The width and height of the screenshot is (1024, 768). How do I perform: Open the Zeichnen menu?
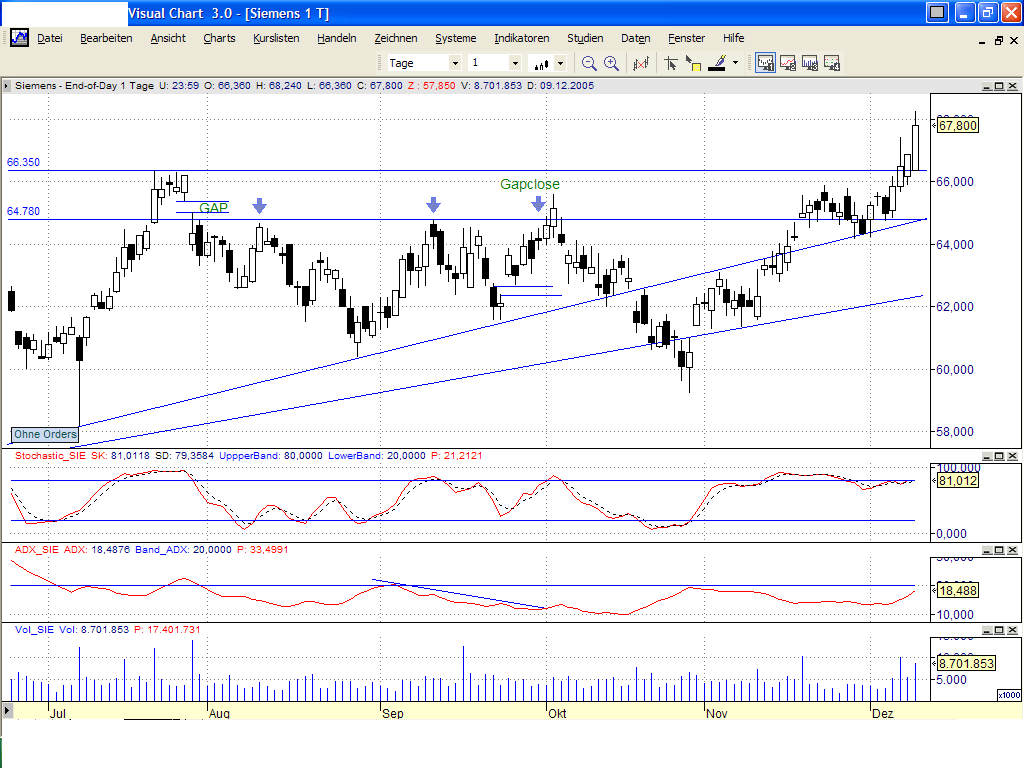(x=396, y=38)
